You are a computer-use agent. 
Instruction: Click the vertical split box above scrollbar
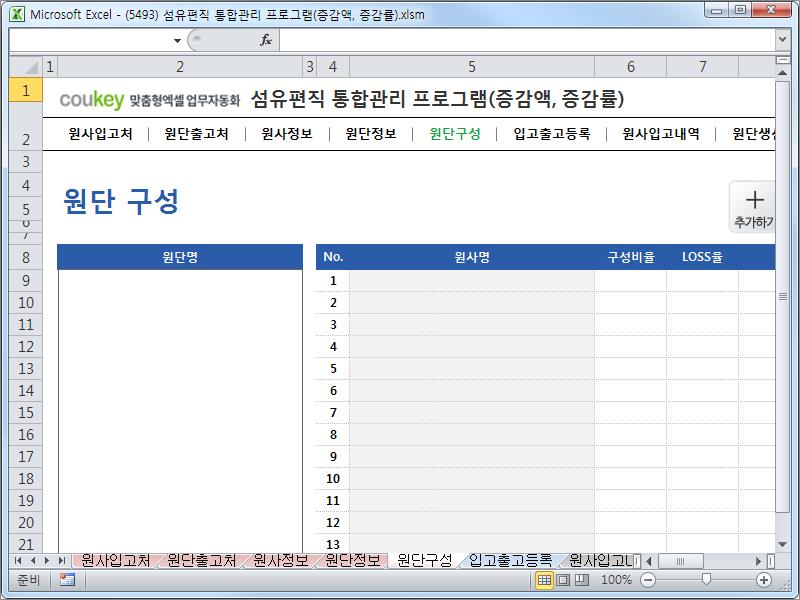click(782, 60)
